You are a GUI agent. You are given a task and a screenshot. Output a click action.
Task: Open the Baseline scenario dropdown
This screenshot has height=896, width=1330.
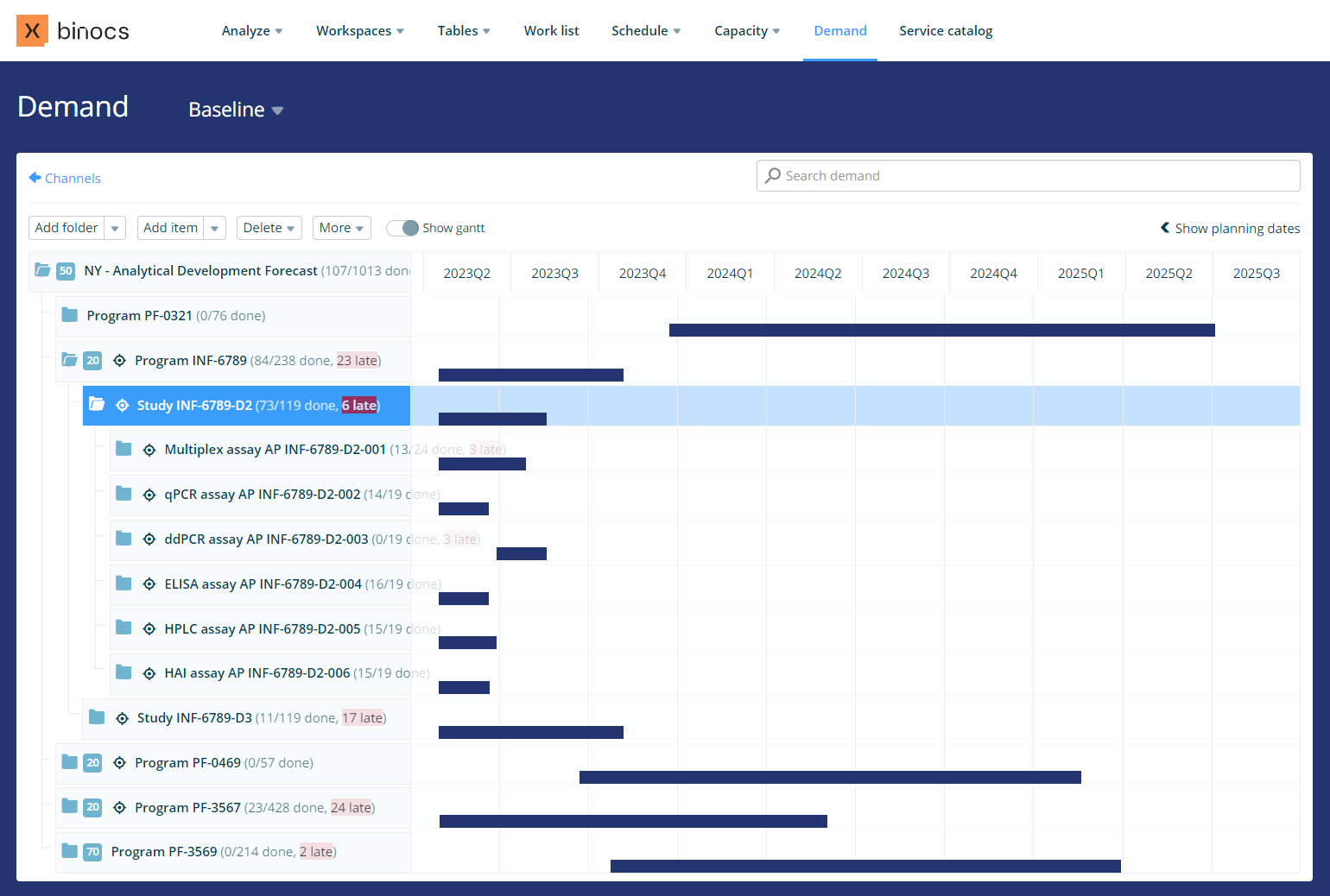[x=236, y=110]
